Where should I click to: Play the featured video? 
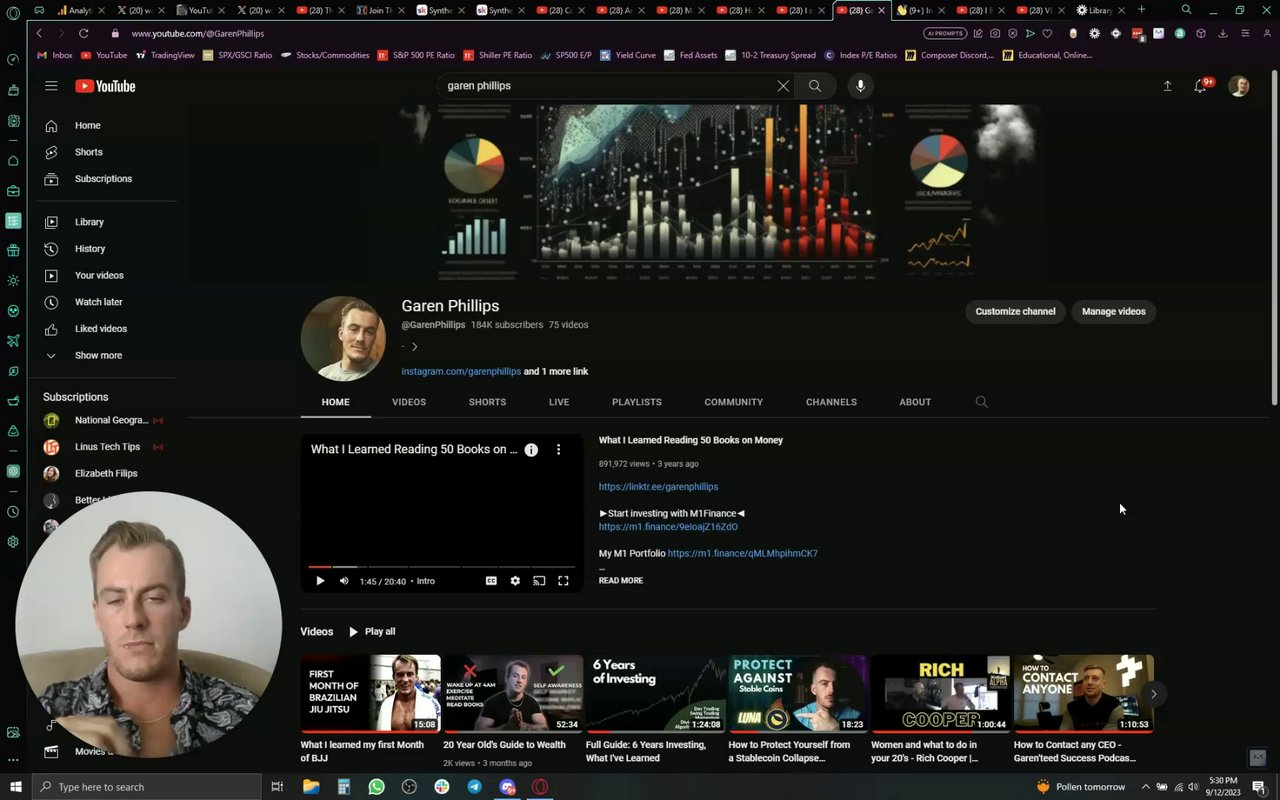320,581
